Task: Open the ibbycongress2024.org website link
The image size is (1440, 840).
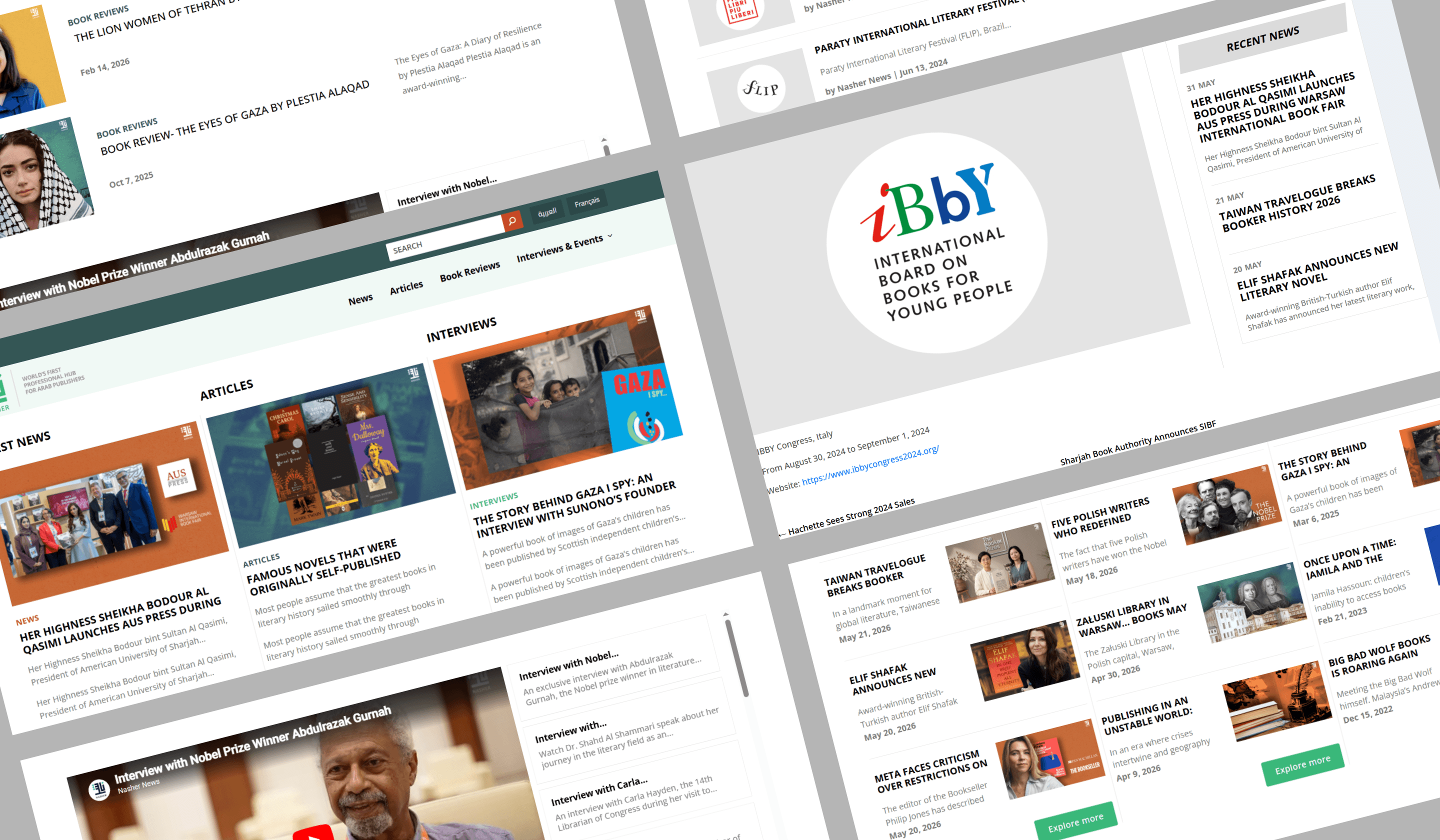Action: click(870, 465)
